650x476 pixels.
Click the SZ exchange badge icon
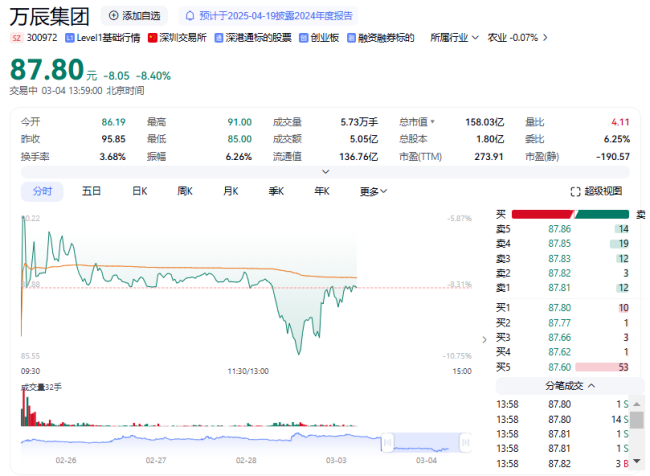click(17, 38)
